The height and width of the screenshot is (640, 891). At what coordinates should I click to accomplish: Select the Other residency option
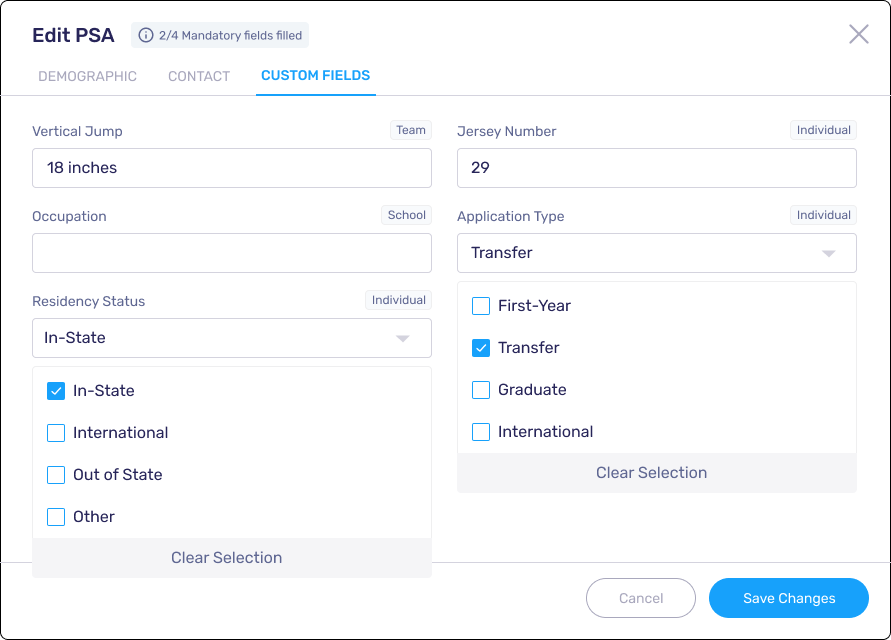(x=56, y=517)
